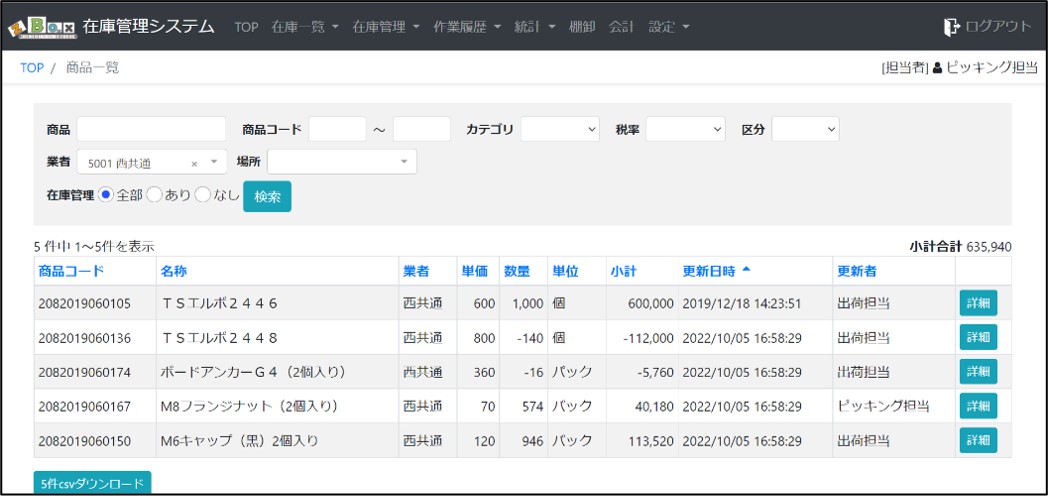1048x496 pixels.
Task: Open the カテゴリ dropdown
Action: (560, 129)
